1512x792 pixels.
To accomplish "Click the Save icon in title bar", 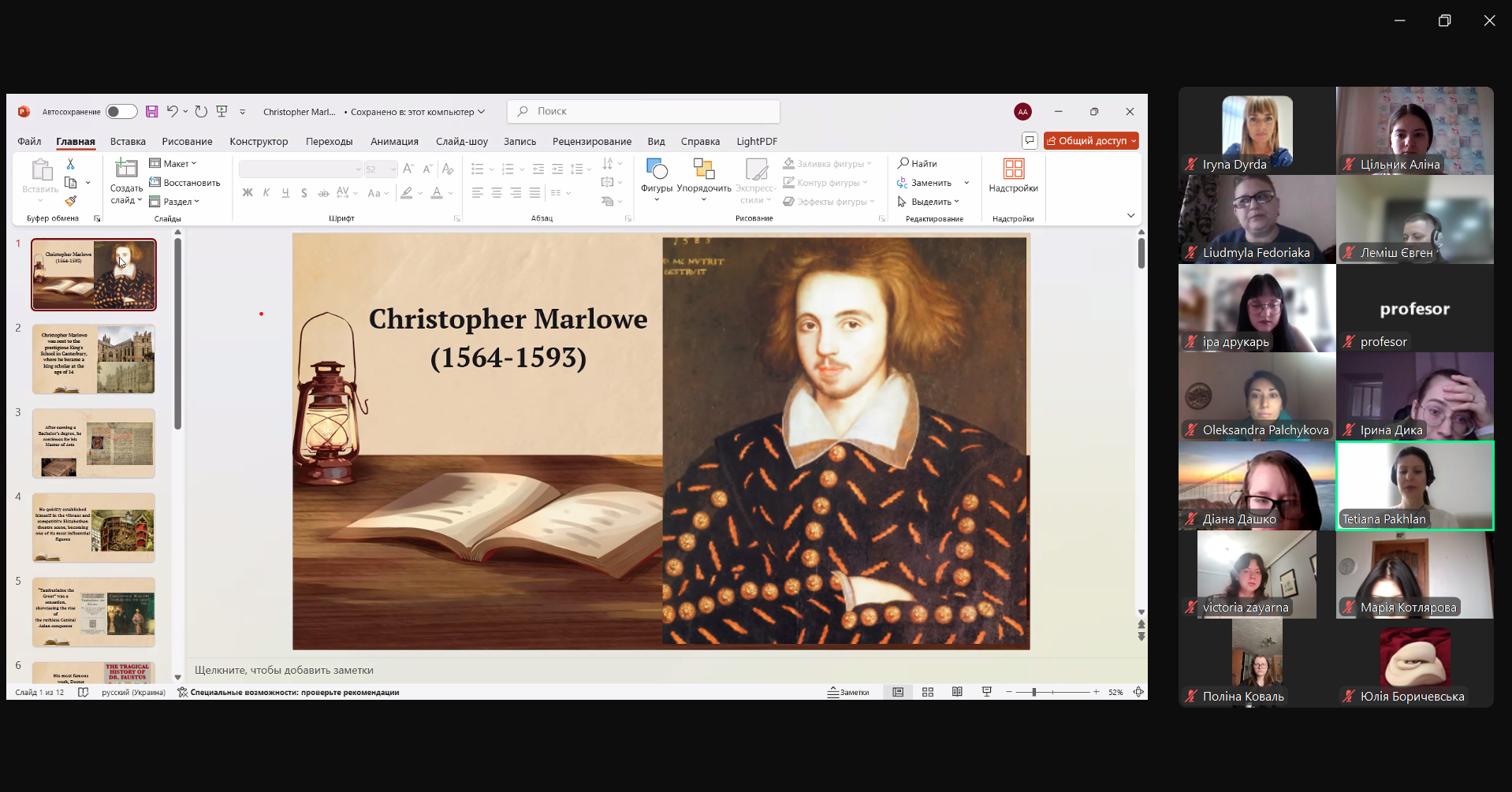I will pyautogui.click(x=152, y=112).
